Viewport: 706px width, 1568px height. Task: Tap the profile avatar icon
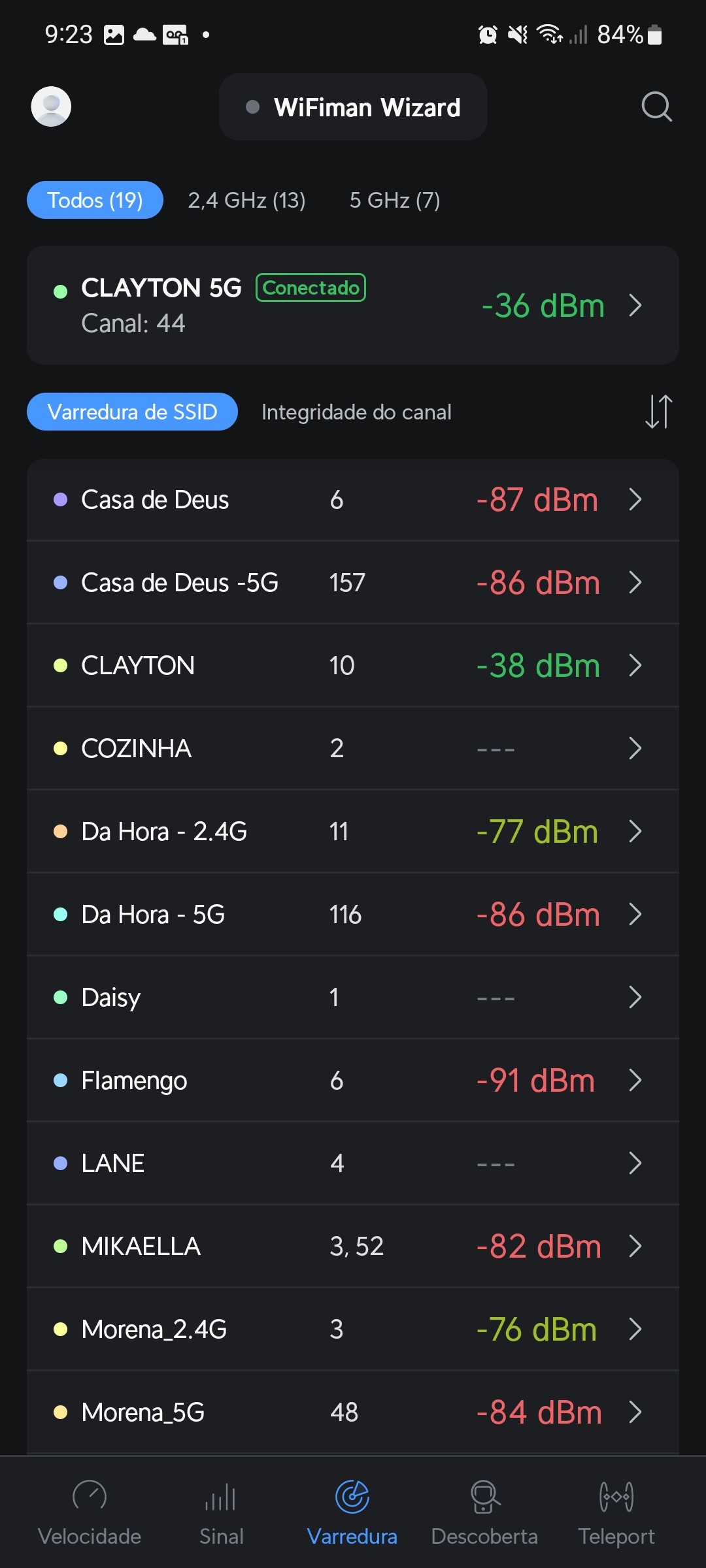tap(51, 106)
